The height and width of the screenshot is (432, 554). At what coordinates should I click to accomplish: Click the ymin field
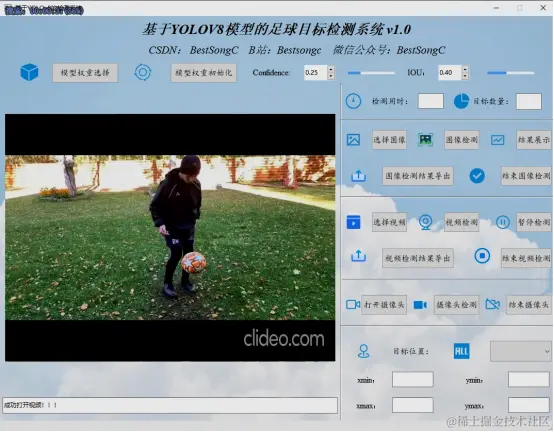[x=529, y=380]
